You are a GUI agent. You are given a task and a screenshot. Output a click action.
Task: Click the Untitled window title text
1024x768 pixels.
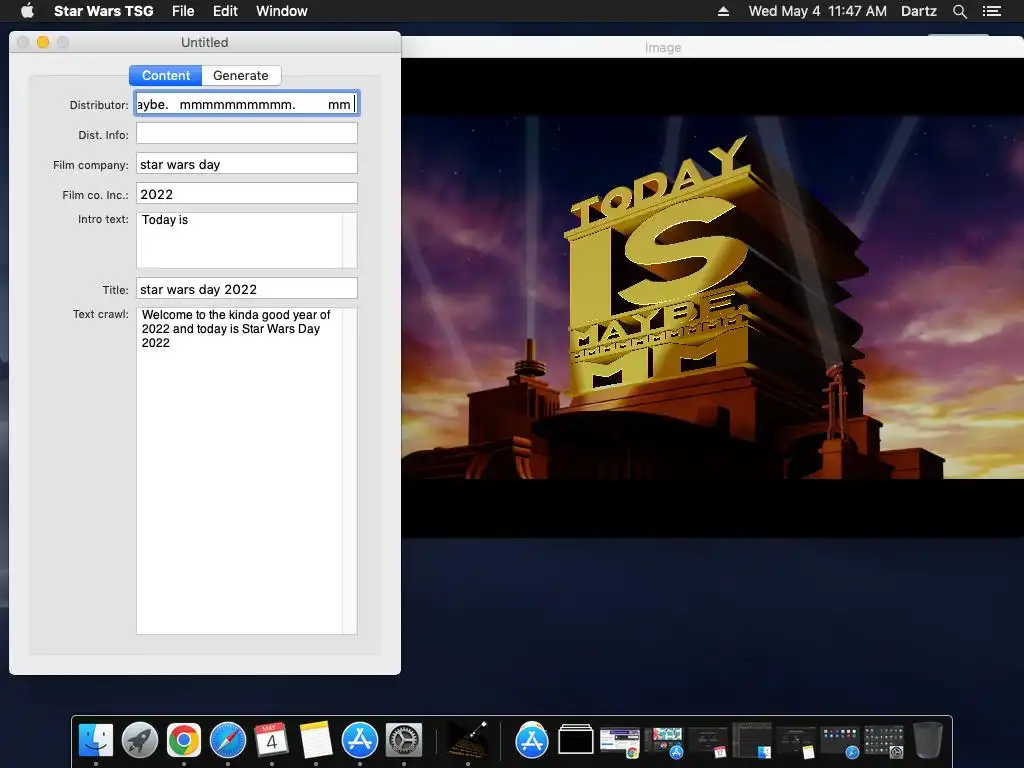204,42
